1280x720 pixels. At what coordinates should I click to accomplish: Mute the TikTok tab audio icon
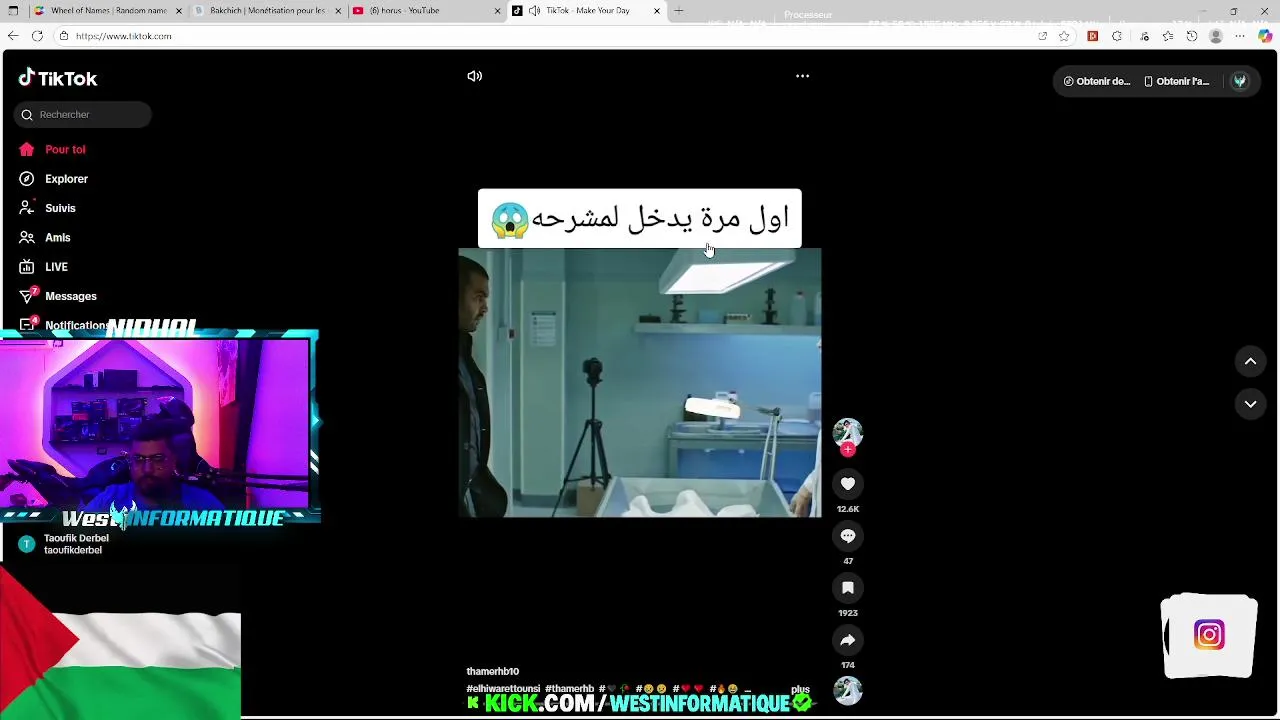pyautogui.click(x=535, y=11)
